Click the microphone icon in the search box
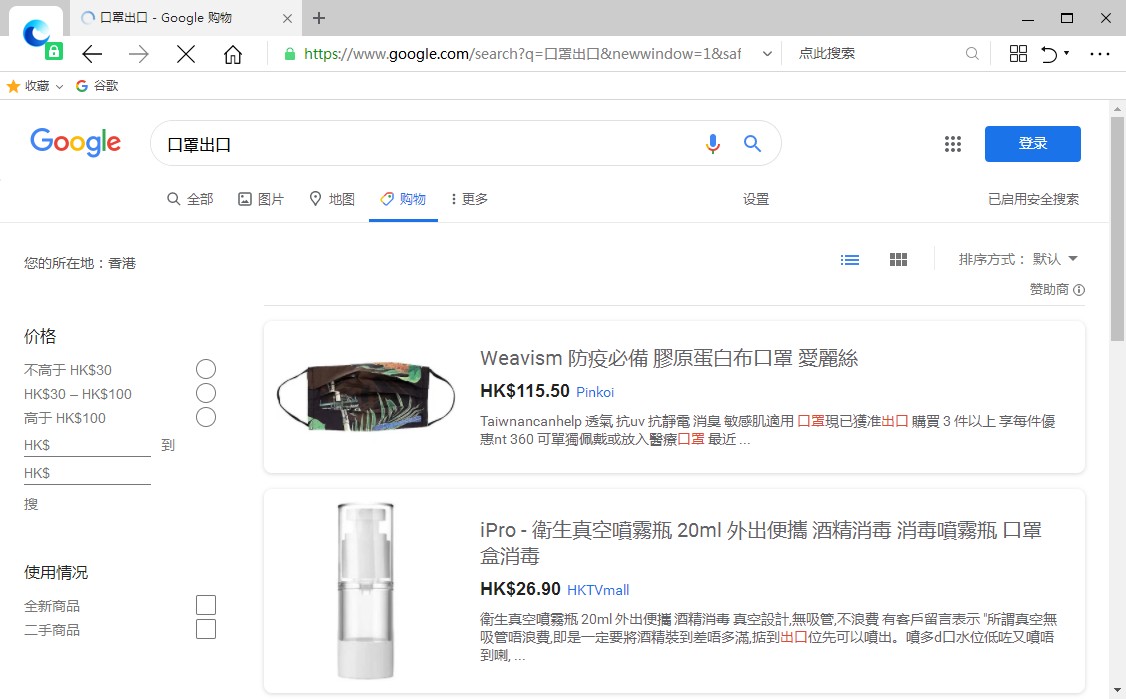This screenshot has width=1126, height=699. tap(713, 144)
